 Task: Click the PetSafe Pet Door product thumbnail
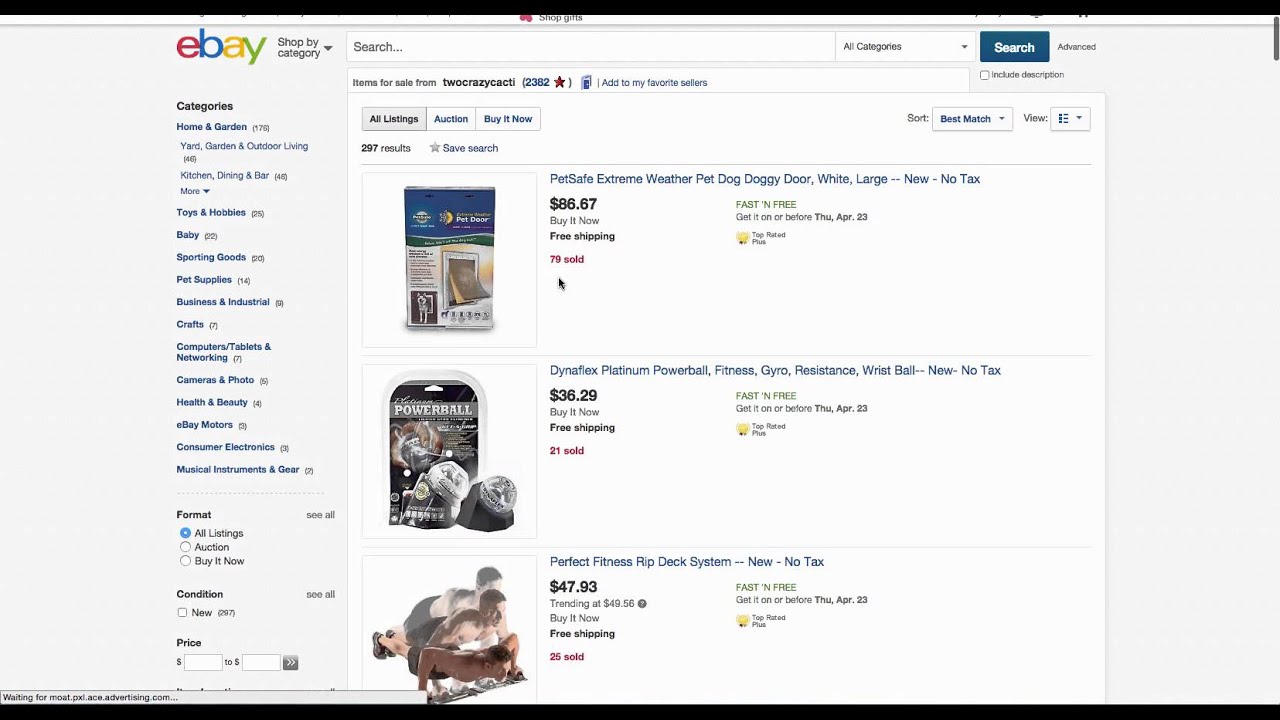click(449, 260)
